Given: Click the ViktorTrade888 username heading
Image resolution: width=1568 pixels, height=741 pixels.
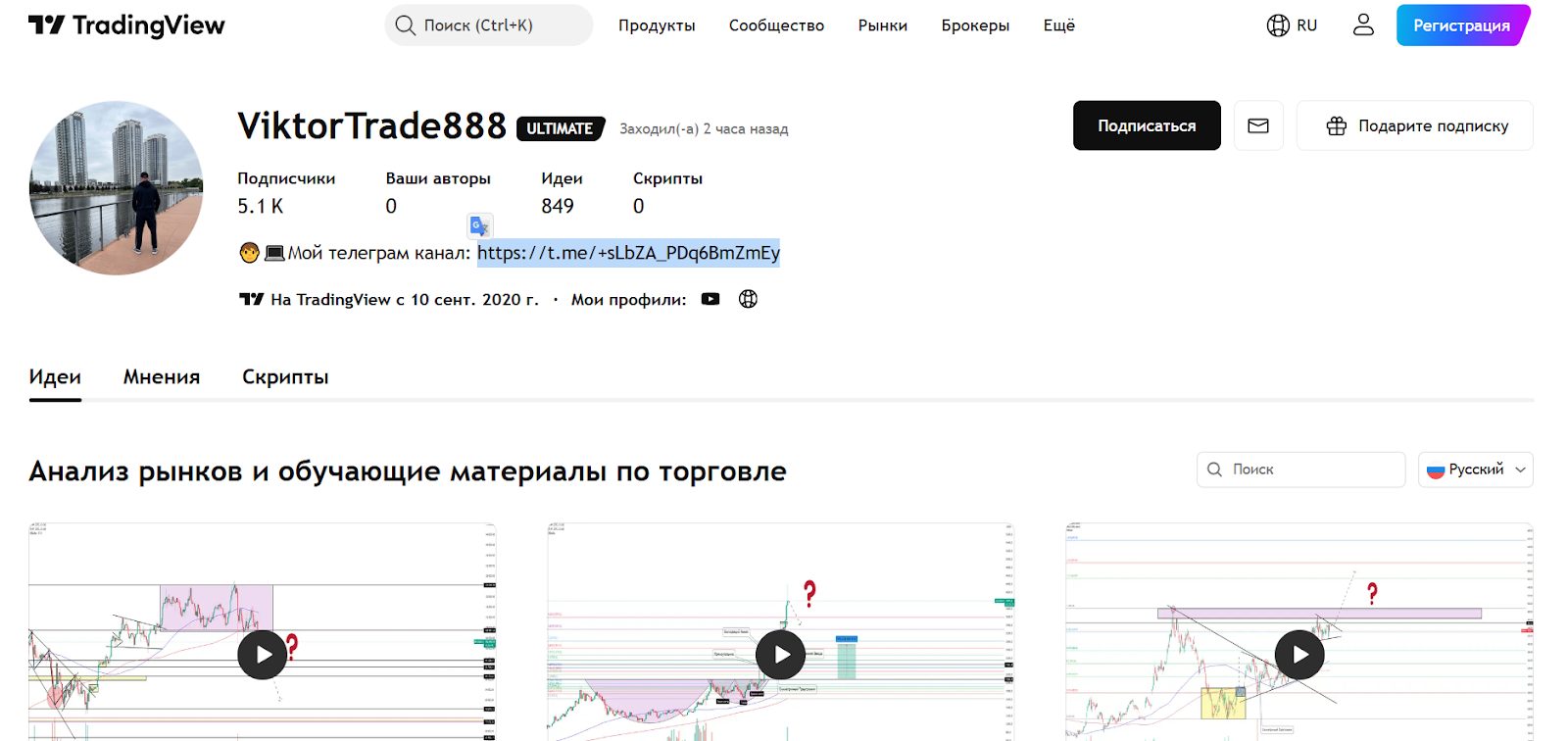Looking at the screenshot, I should pyautogui.click(x=371, y=125).
